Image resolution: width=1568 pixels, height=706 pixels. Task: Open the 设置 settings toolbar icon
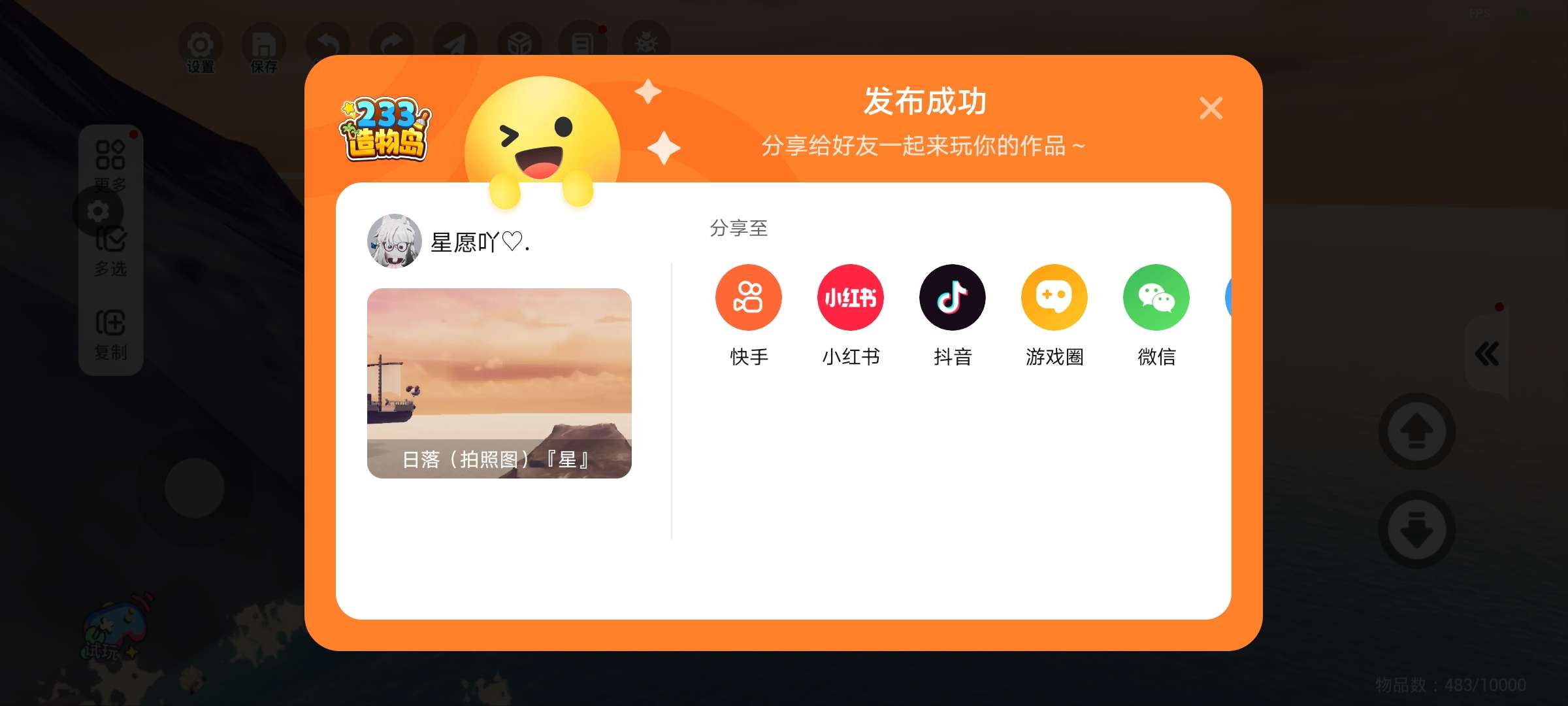point(200,48)
